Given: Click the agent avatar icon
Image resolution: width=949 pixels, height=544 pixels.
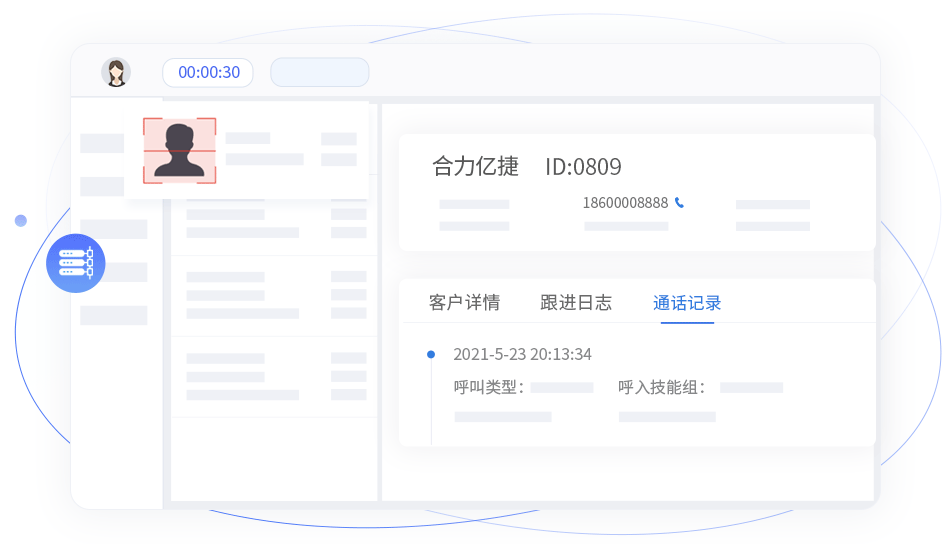Looking at the screenshot, I should [116, 72].
